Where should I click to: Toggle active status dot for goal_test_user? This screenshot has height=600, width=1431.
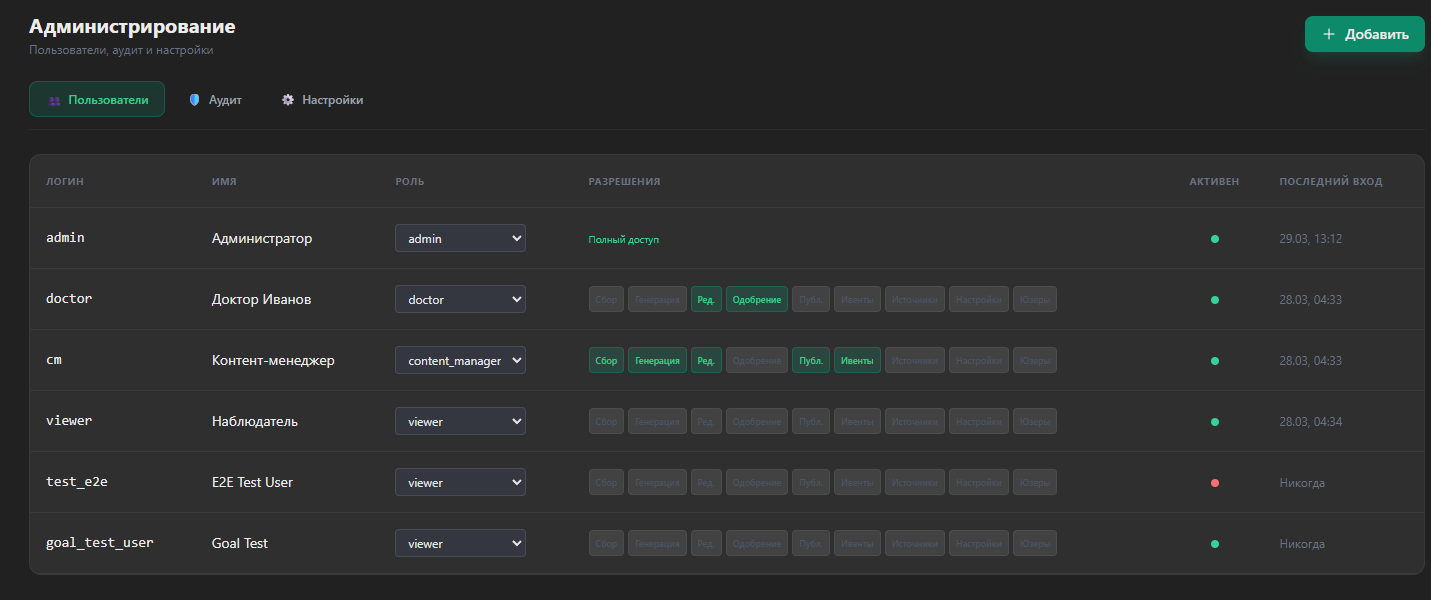click(x=1214, y=544)
